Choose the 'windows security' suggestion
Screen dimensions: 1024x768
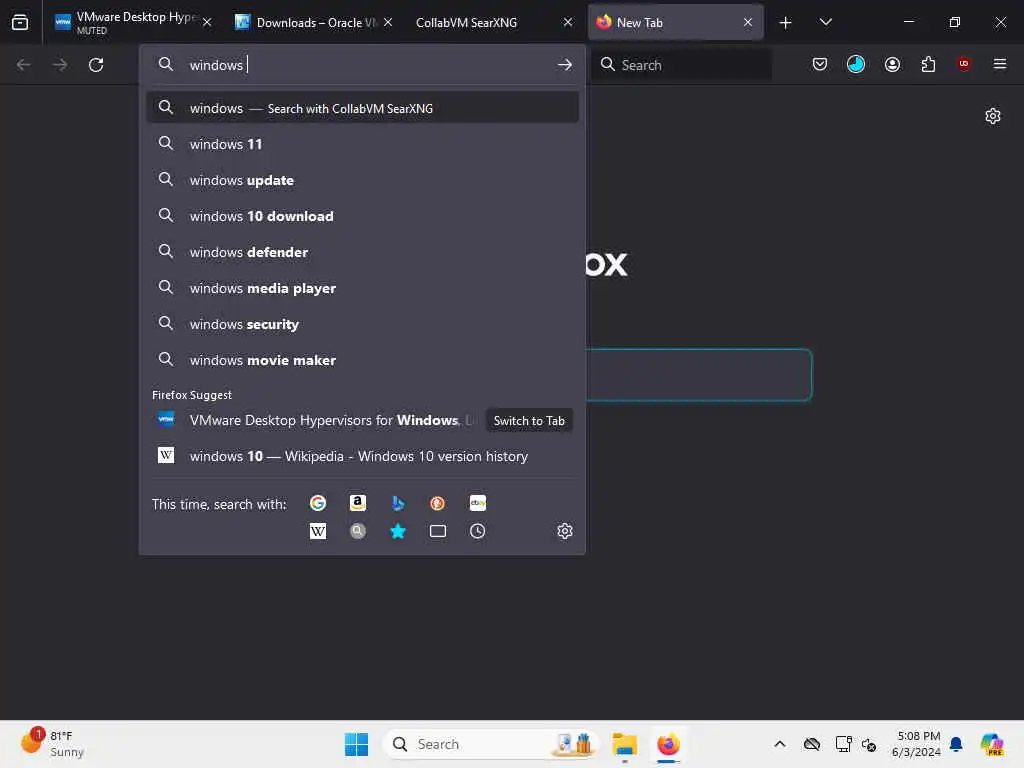point(362,324)
